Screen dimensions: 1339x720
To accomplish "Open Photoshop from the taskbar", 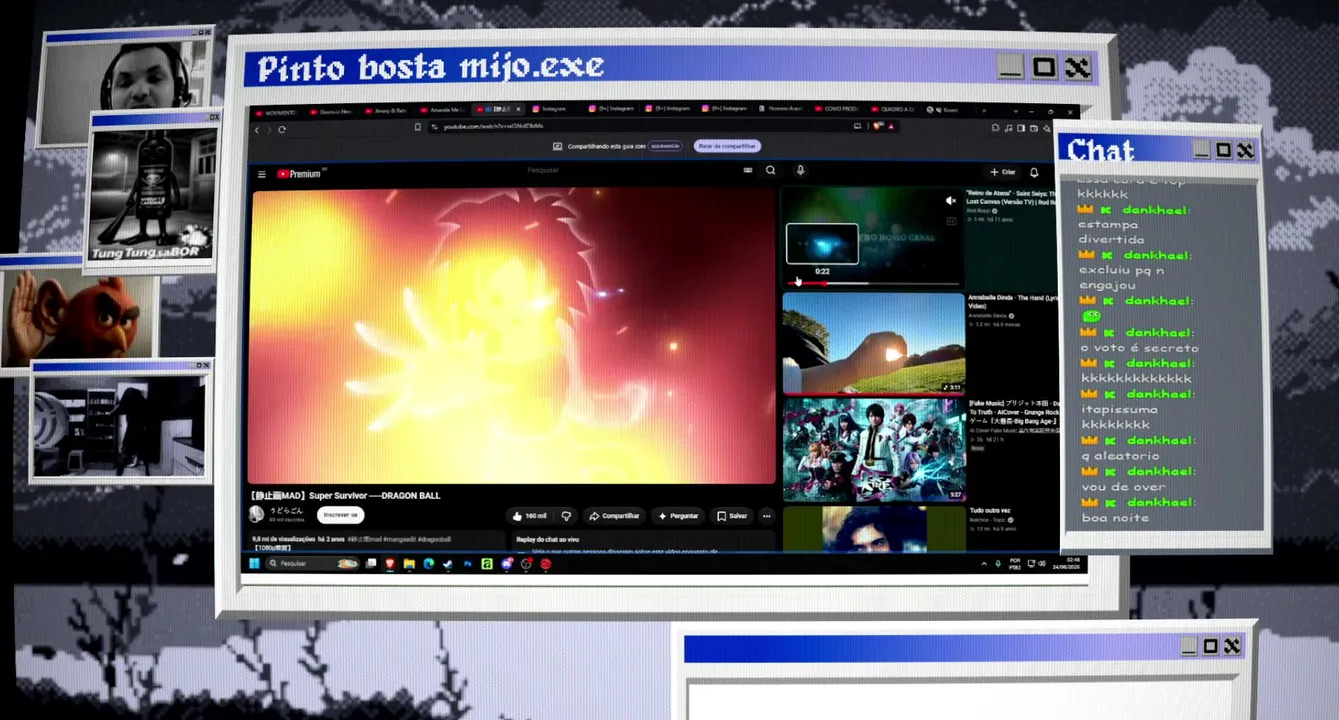I will point(467,564).
